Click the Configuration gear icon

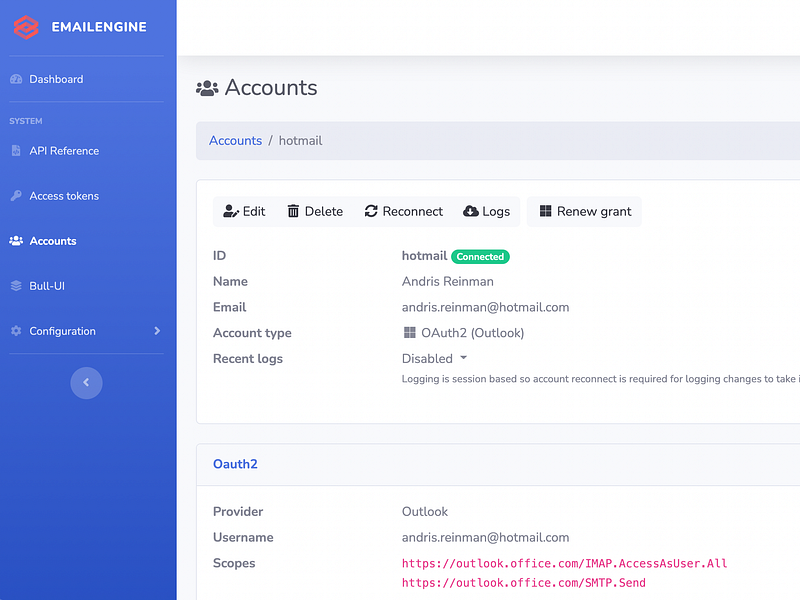coord(18,330)
